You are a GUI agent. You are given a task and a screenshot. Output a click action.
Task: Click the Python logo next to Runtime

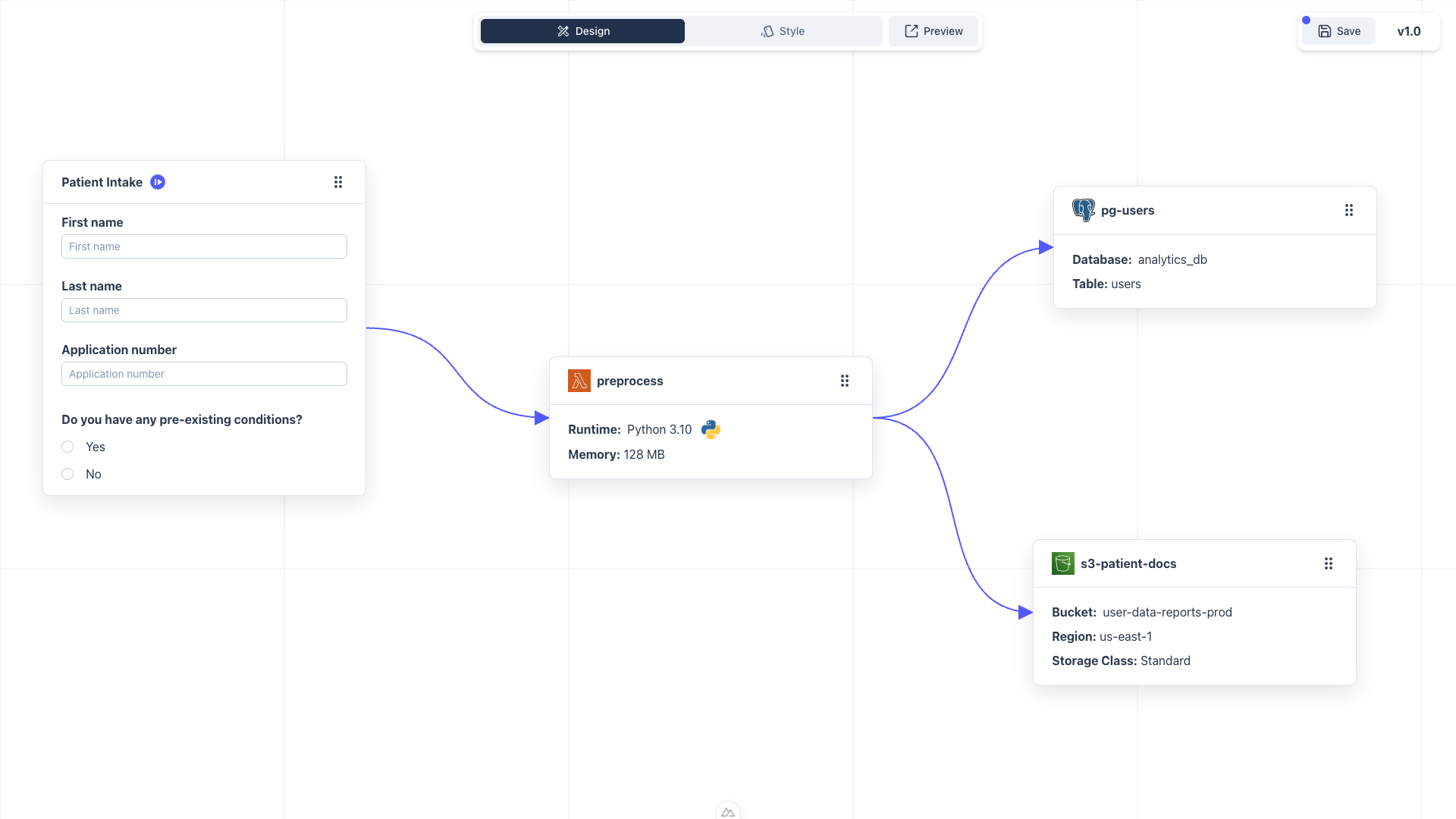[x=711, y=429]
